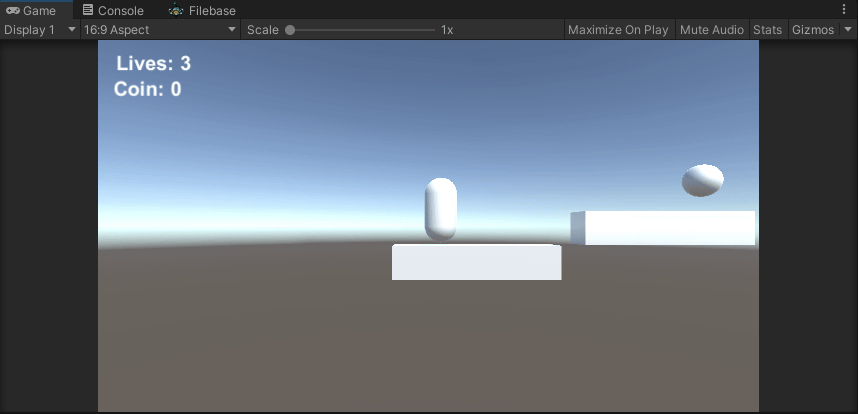Open the Console tab
Image resolution: width=858 pixels, height=414 pixels.
(x=113, y=10)
